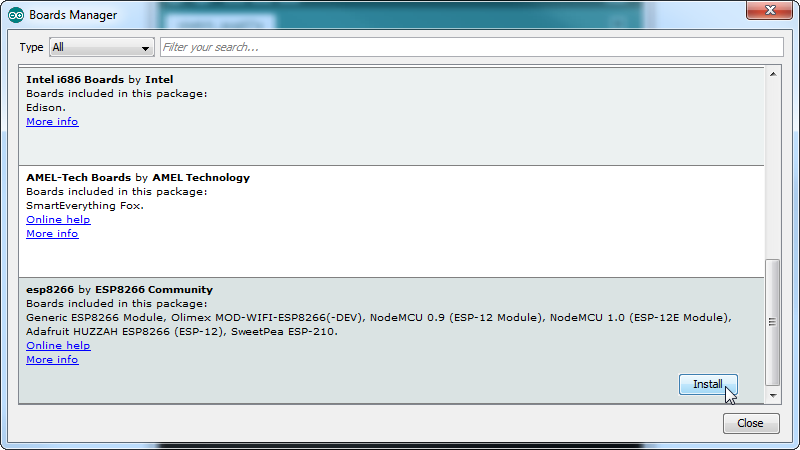The image size is (800, 450).
Task: Click the scrollbar up arrow
Action: click(773, 73)
